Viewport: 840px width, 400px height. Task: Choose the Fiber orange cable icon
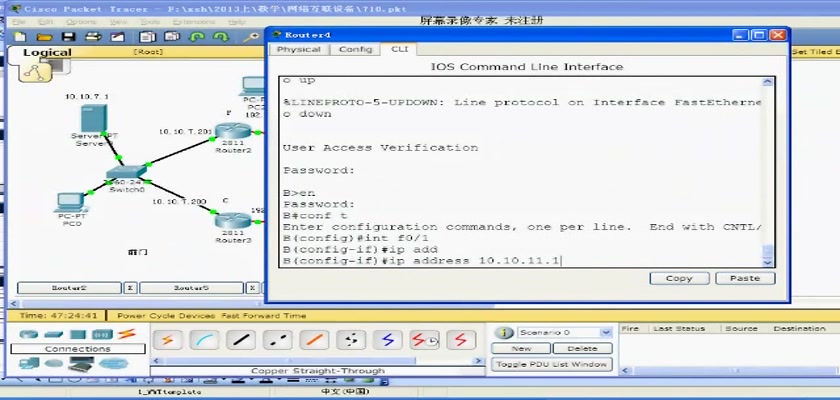(x=314, y=339)
